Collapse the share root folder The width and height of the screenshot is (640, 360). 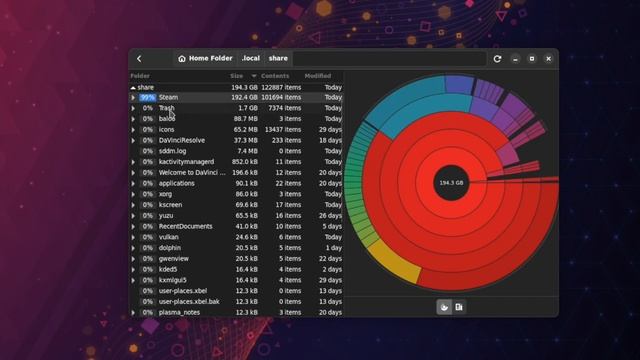click(x=133, y=87)
